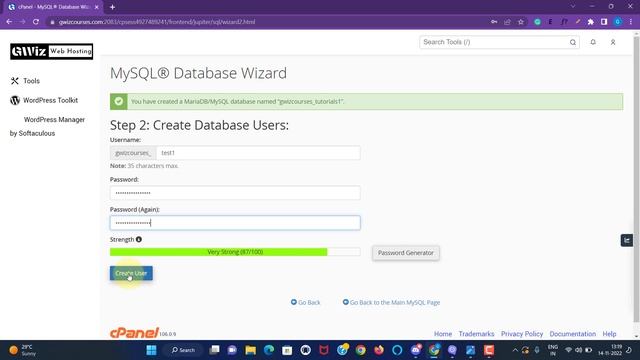640x360 pixels.
Task: Open the Trademarks footer link
Action: (x=476, y=334)
